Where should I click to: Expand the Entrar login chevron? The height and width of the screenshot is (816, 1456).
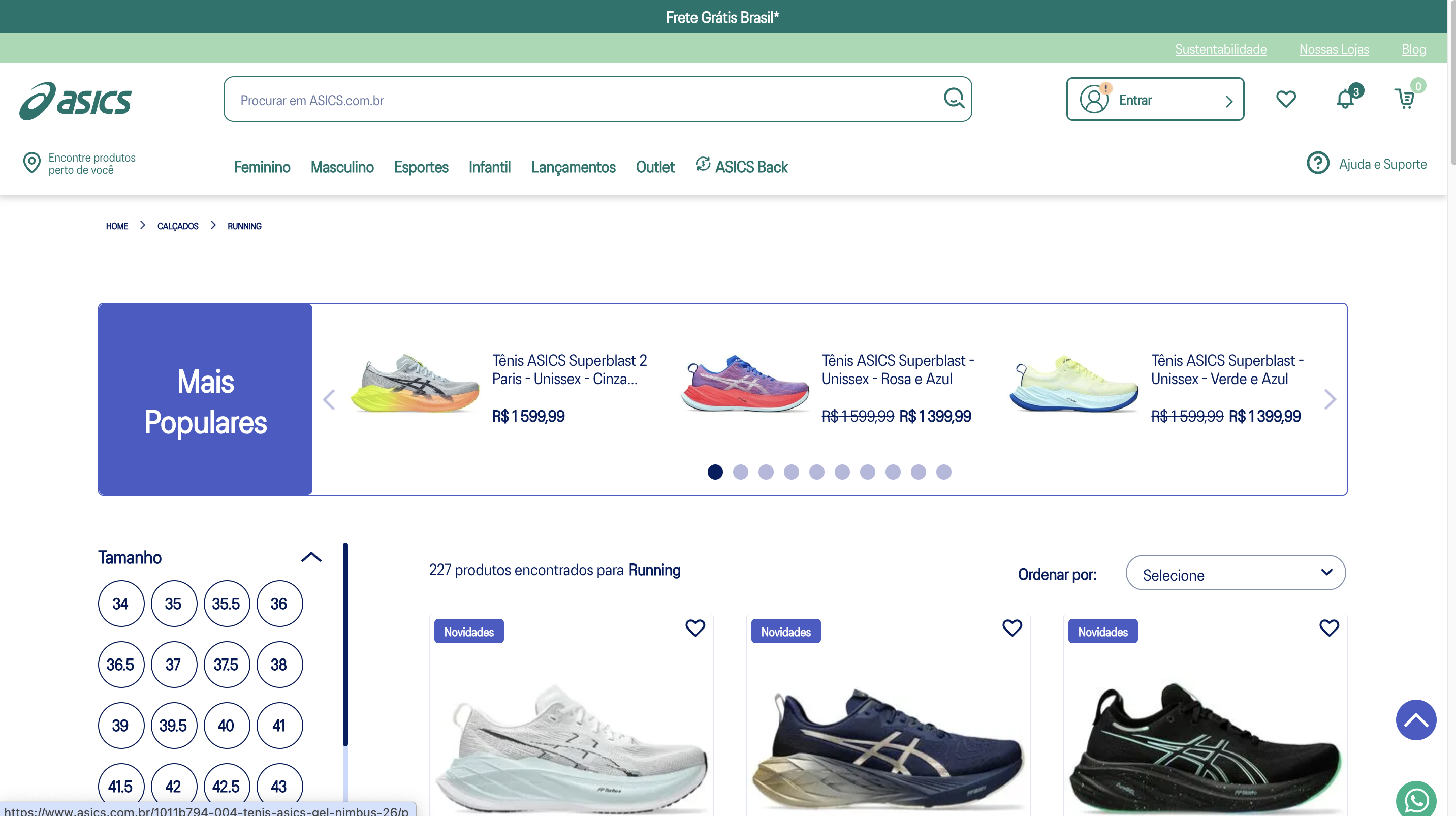click(1228, 101)
